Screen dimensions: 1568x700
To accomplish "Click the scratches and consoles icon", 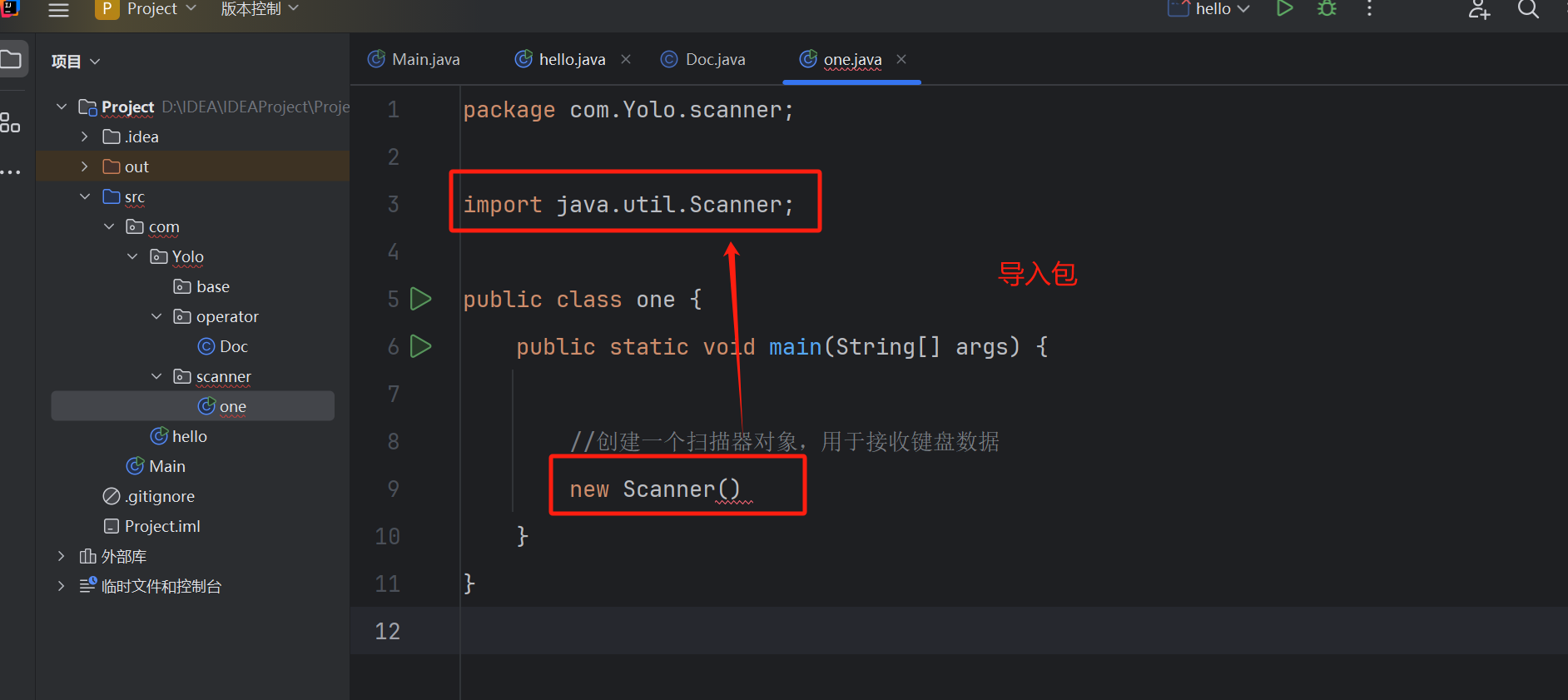I will pos(88,585).
